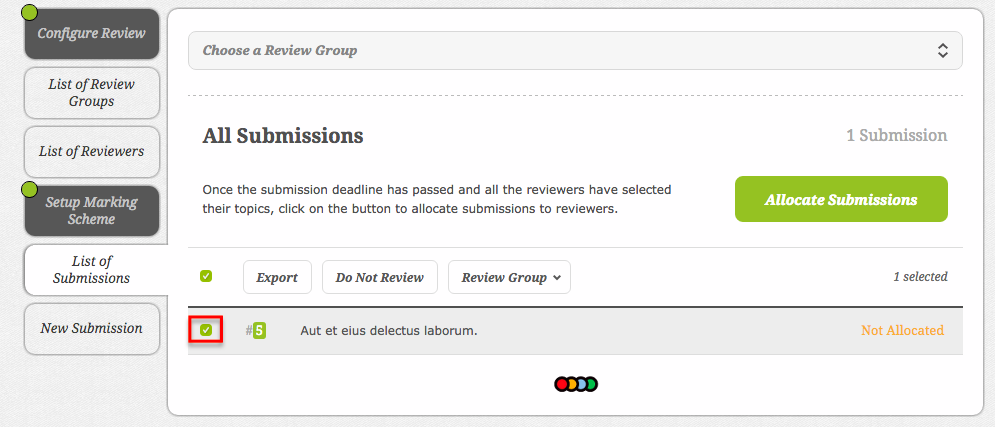Screen dimensions: 995x427
Task: Click the green dot on Setup Marking Scheme
Action: point(29,189)
